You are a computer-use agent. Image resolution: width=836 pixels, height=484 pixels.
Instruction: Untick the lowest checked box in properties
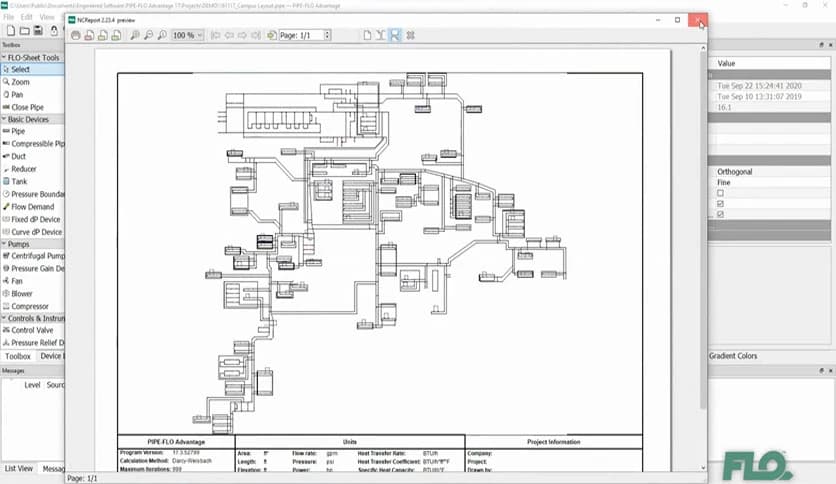coord(720,214)
